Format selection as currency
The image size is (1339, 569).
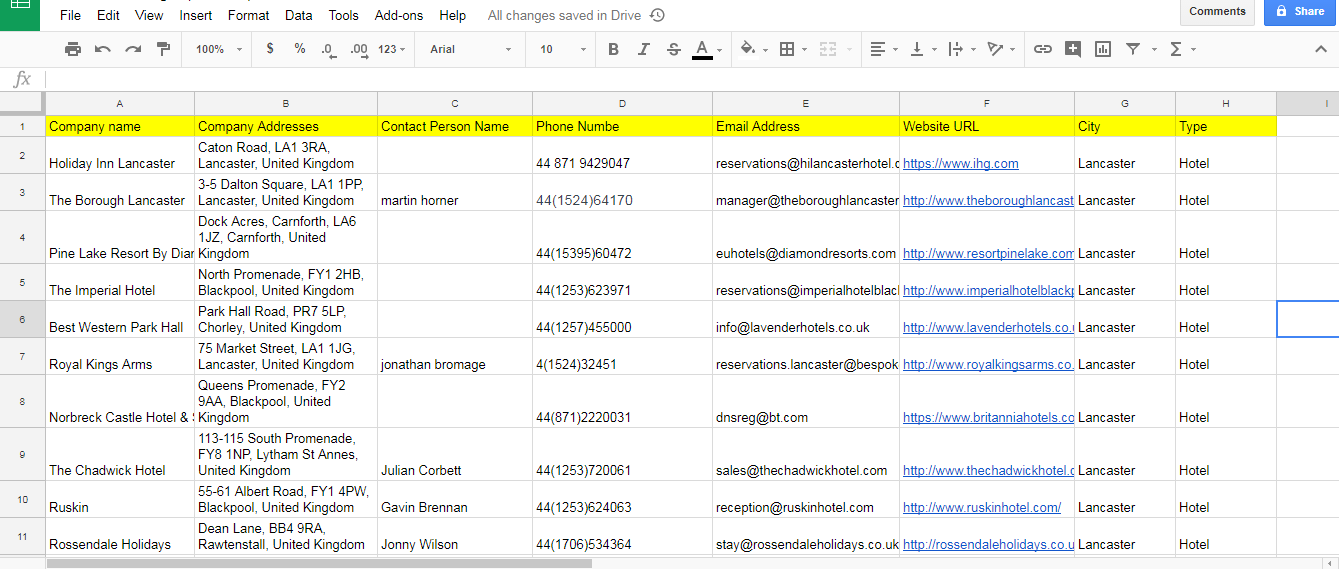point(270,49)
